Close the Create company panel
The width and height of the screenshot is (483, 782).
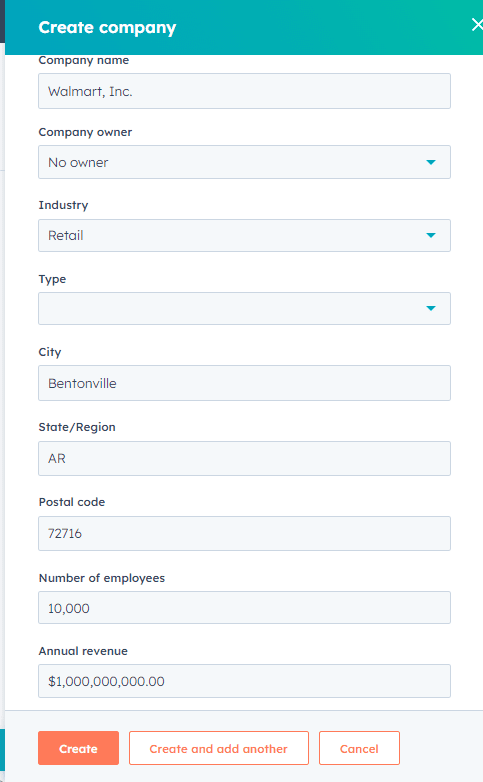coord(477,24)
